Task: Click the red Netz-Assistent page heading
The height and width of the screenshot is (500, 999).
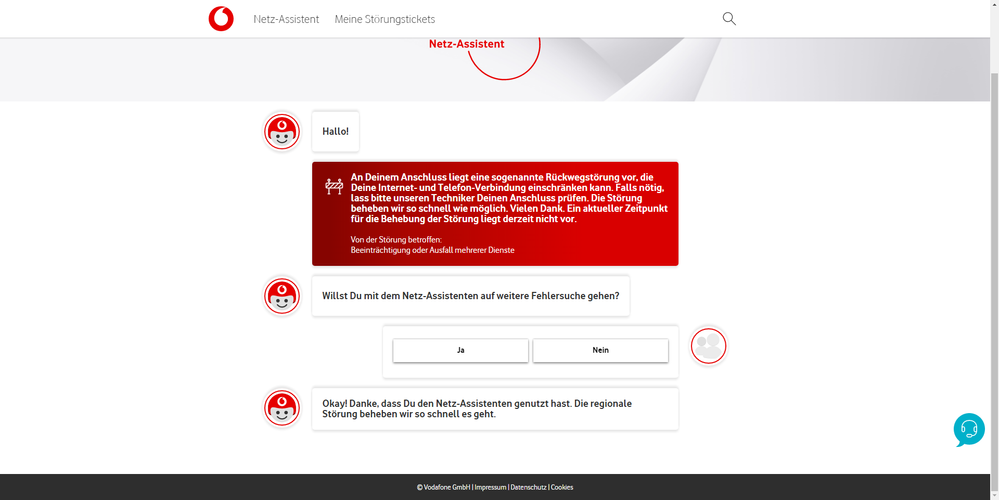Action: [466, 45]
